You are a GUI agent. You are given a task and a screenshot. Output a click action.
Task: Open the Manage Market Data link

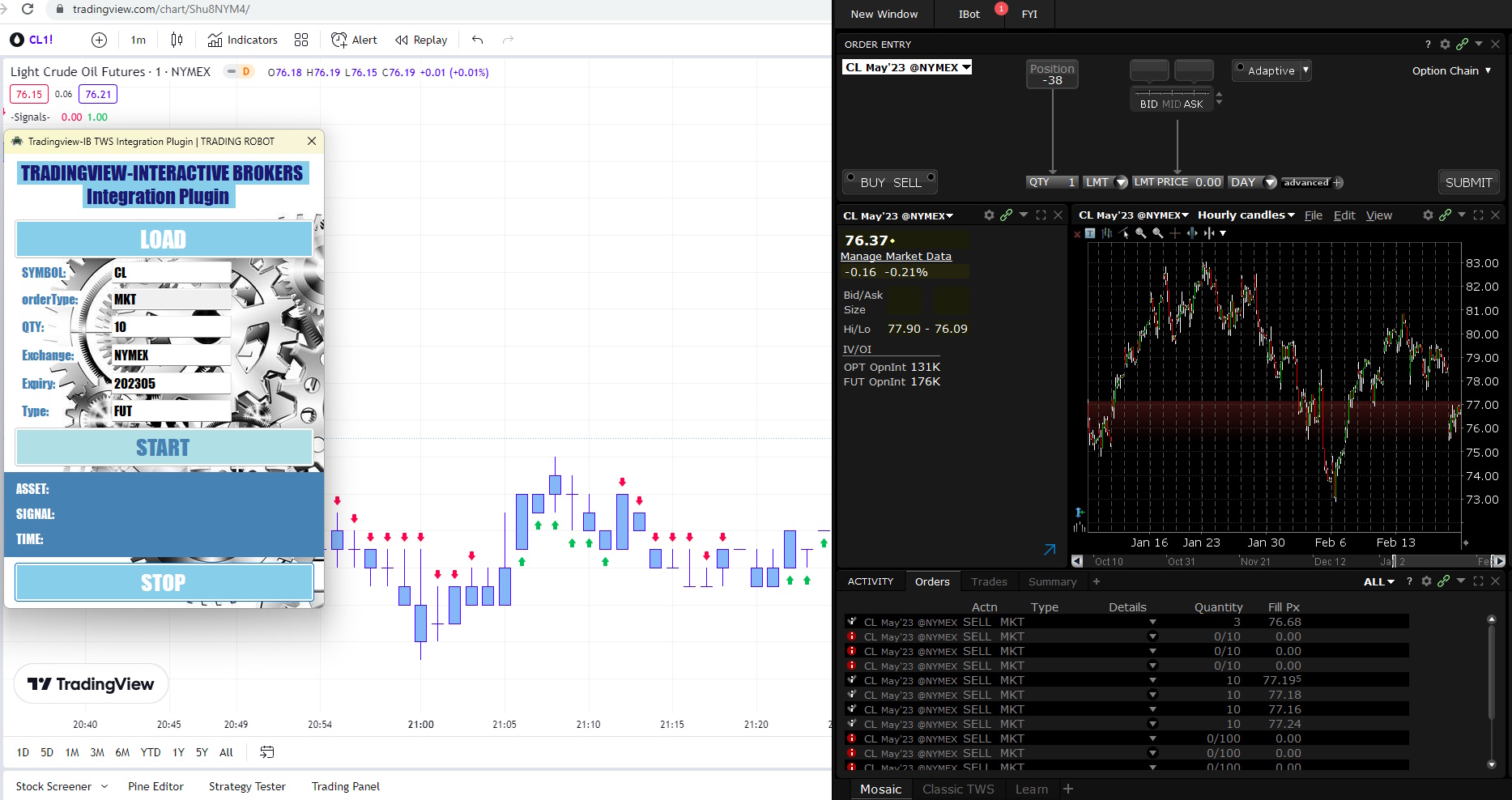(896, 256)
